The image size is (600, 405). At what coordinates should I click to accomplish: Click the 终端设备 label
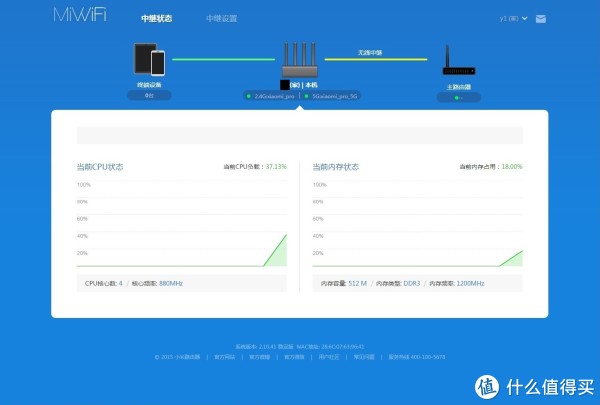149,85
